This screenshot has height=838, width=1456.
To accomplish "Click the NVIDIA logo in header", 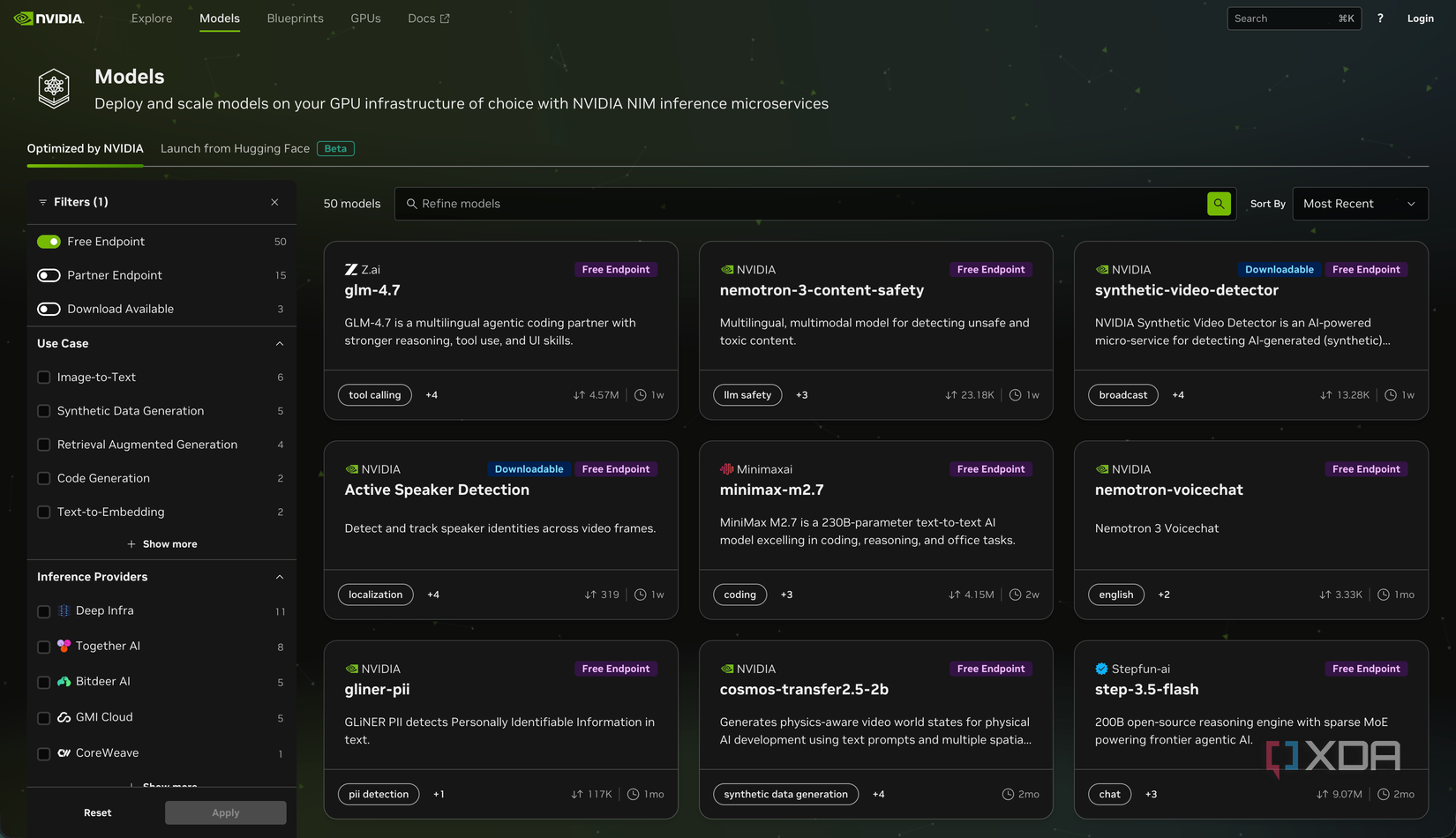I will click(49, 19).
